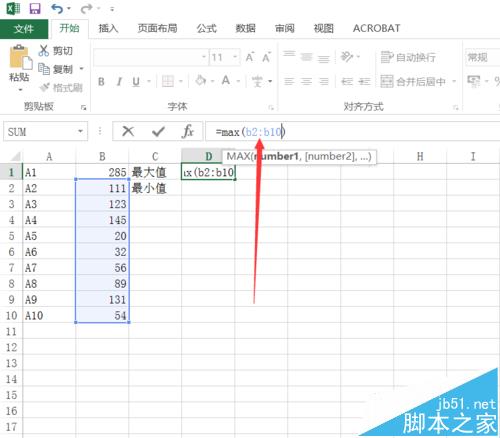This screenshot has height=438, width=500.
Task: Click the 剪切 Cut scissors button
Action: coord(55,51)
